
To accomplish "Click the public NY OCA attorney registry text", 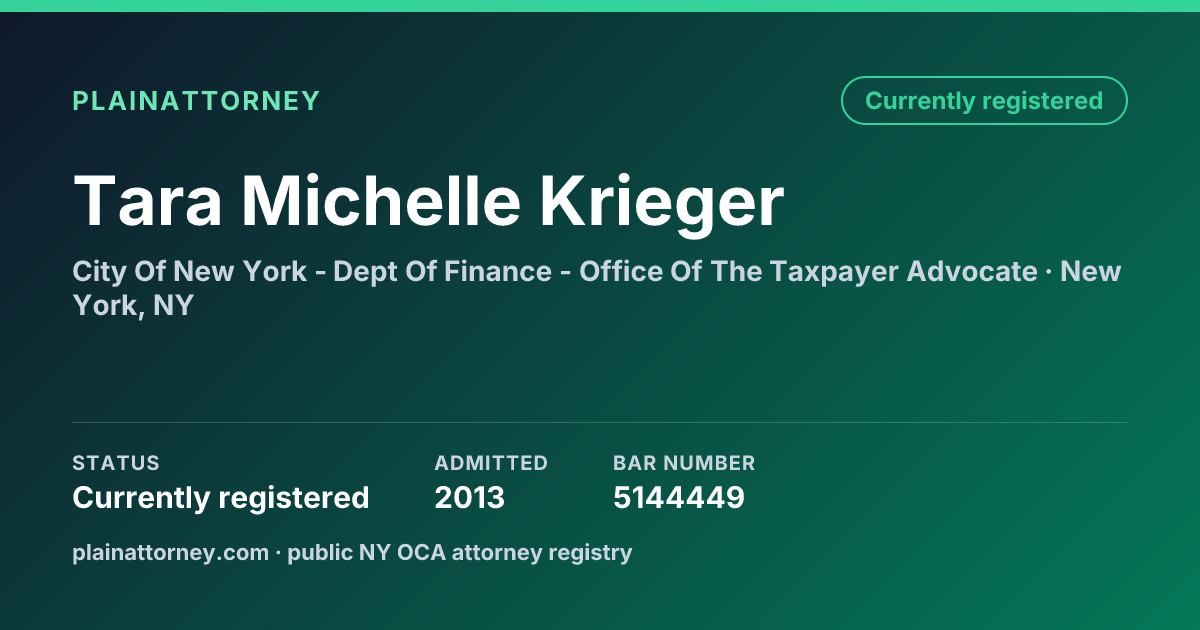I will click(x=460, y=552).
